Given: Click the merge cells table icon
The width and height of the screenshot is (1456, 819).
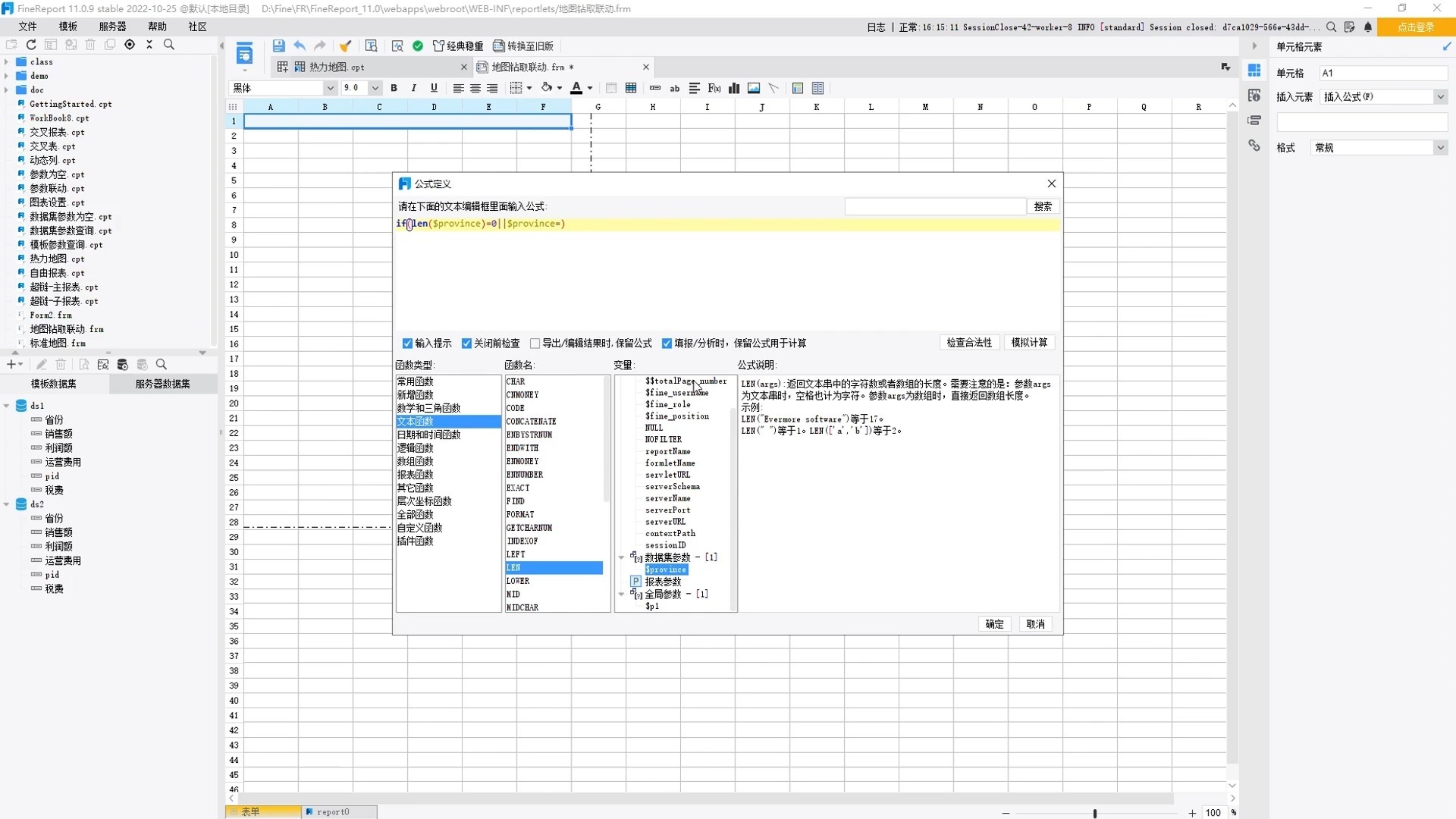Looking at the screenshot, I should coord(631,88).
